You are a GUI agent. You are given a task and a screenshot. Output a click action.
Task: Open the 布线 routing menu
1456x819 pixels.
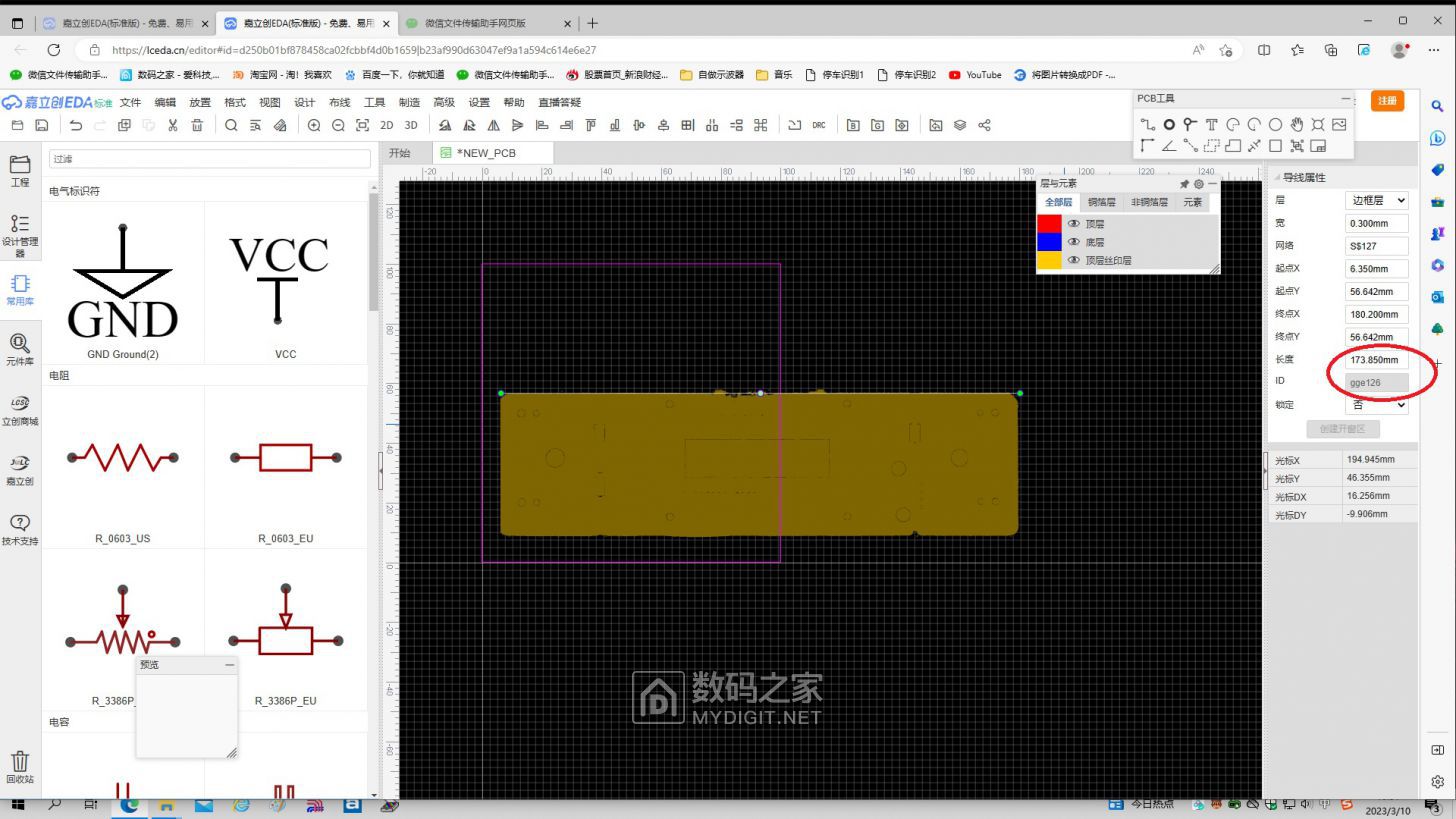pyautogui.click(x=340, y=102)
